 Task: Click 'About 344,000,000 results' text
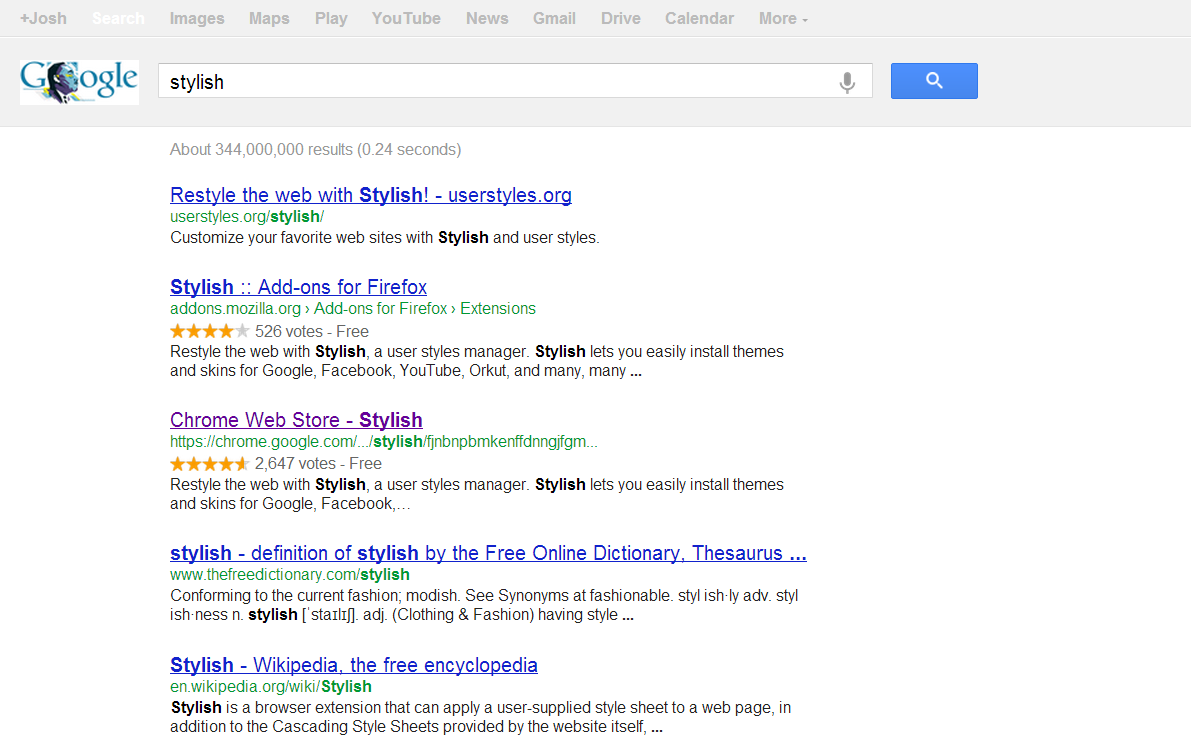(x=315, y=150)
